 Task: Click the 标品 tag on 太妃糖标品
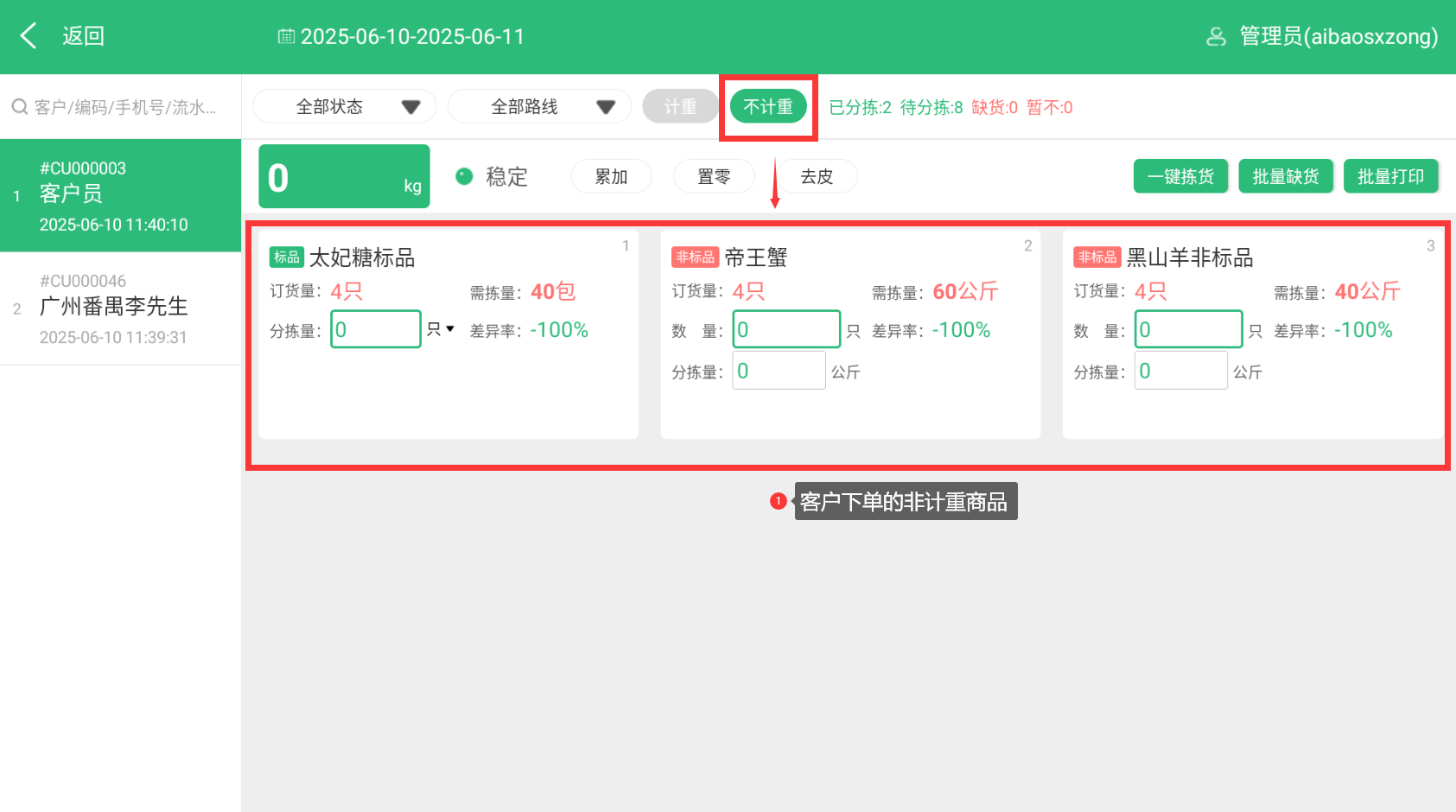pyautogui.click(x=287, y=257)
